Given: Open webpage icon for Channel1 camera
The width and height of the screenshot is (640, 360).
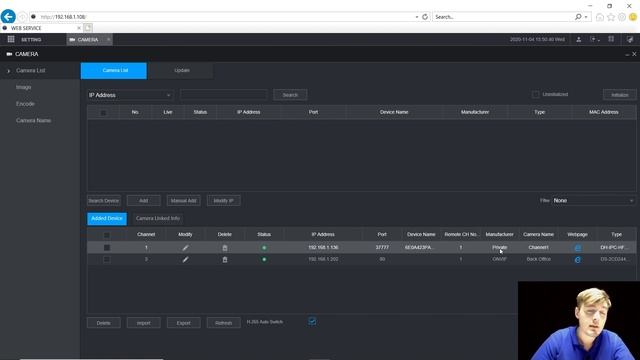Looking at the screenshot, I should (x=578, y=248).
